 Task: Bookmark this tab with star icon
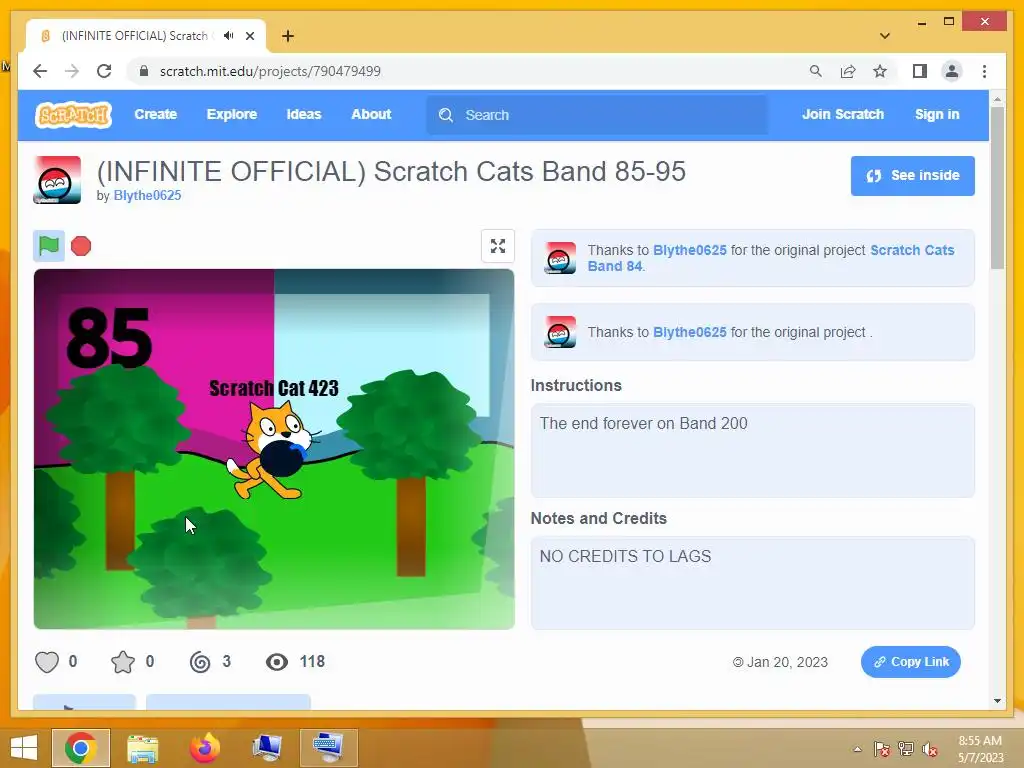pyautogui.click(x=880, y=71)
